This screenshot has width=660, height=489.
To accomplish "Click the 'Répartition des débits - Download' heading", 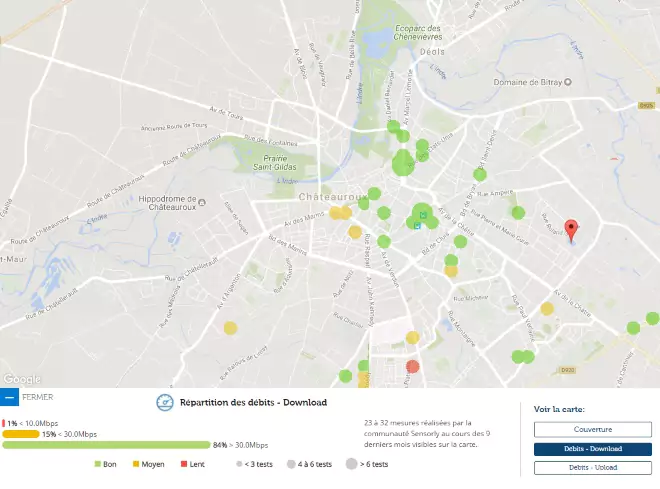I will click(253, 402).
